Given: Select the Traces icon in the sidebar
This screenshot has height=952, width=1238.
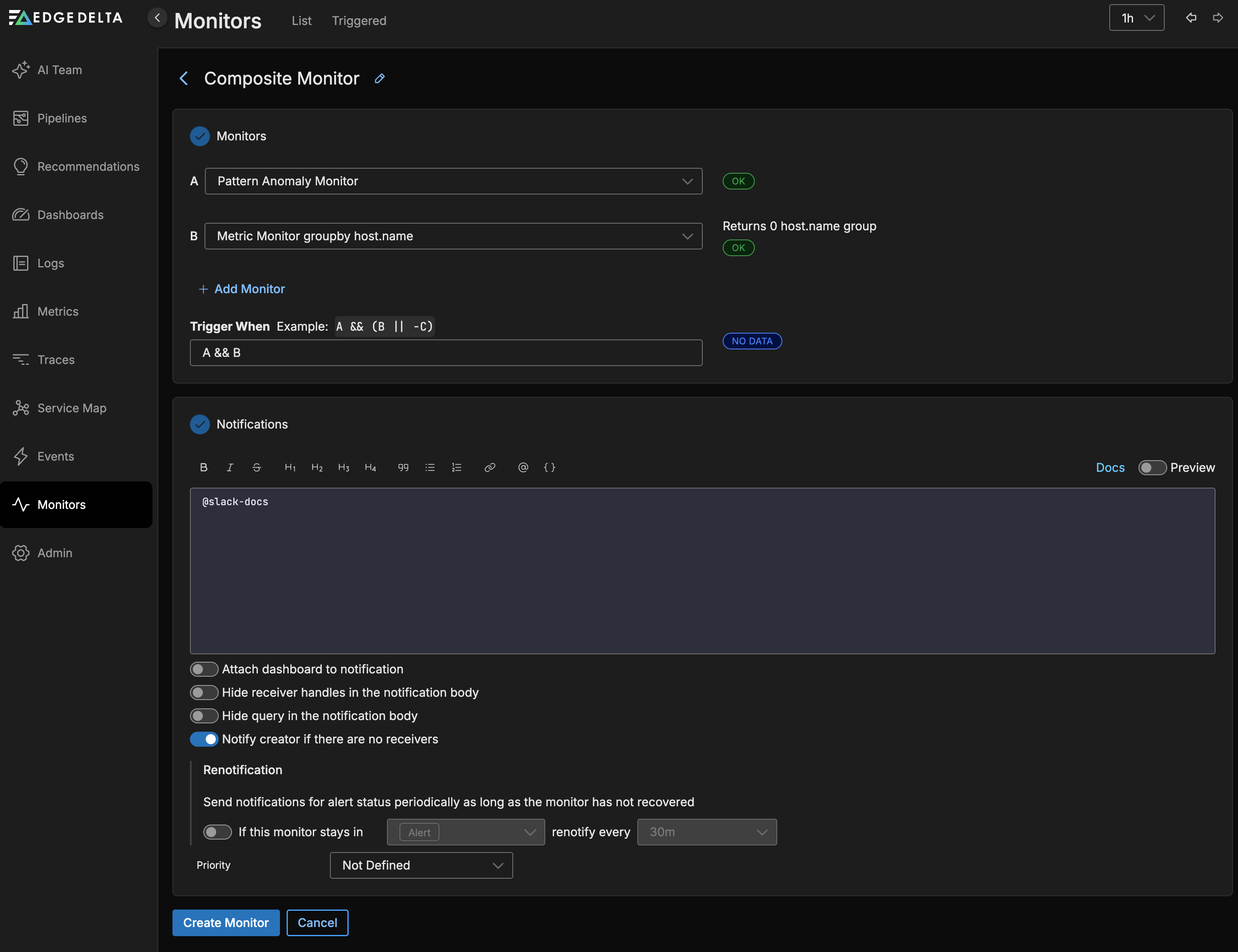Looking at the screenshot, I should 21,359.
